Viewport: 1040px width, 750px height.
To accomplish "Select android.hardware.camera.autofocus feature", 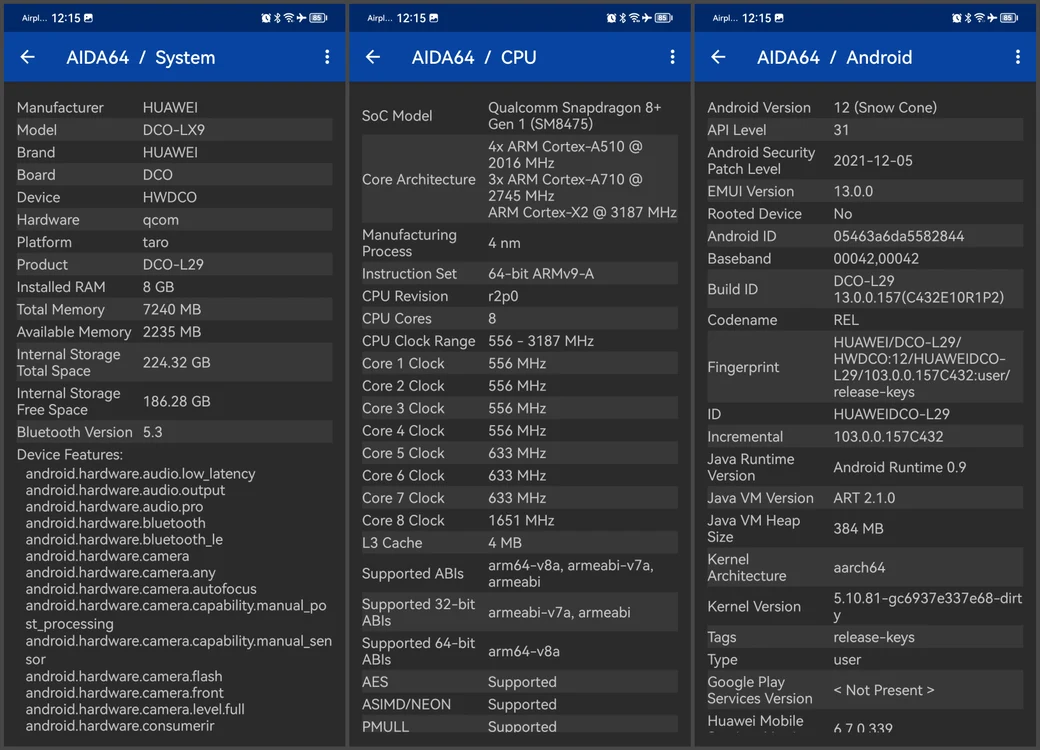I will click(141, 589).
